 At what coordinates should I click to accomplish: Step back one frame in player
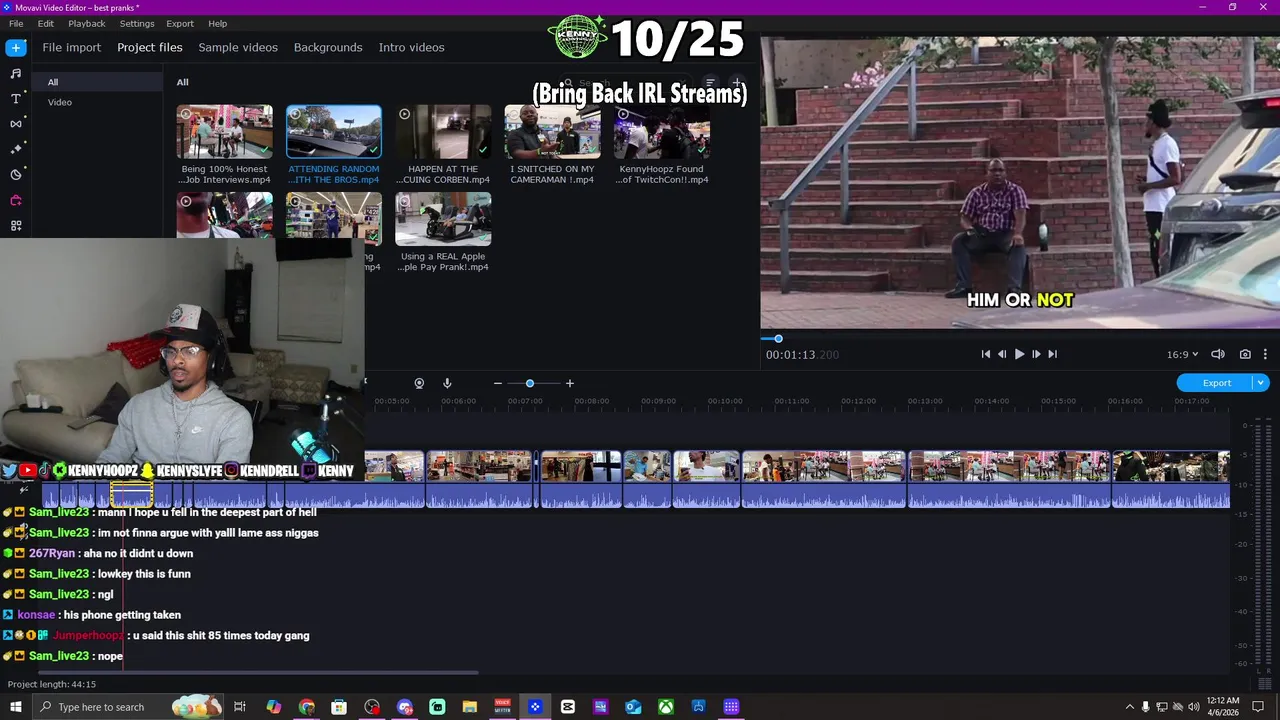[1002, 354]
